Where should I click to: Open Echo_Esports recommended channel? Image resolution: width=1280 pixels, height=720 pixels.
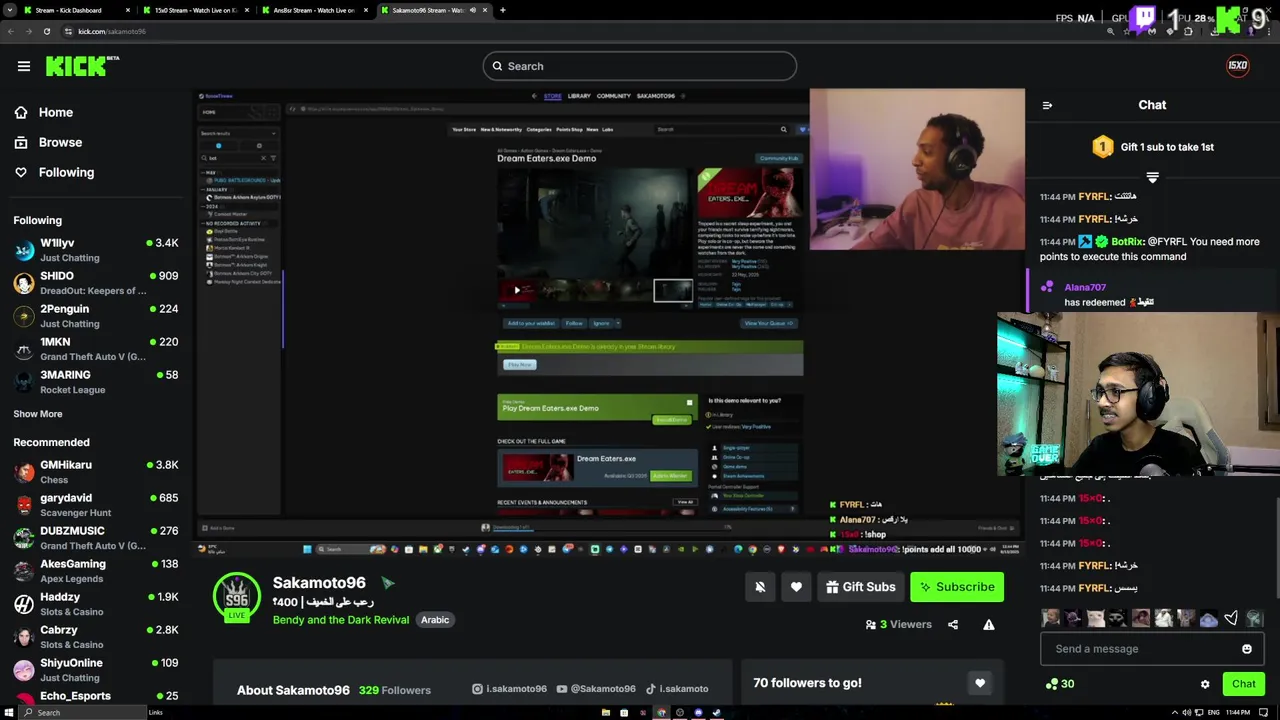point(95,697)
